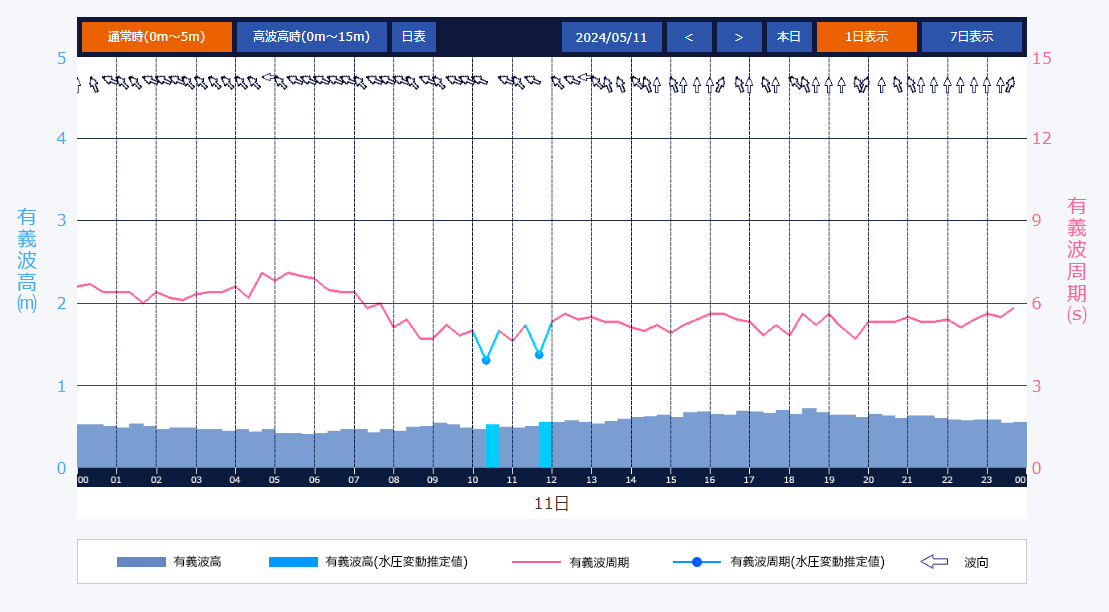Switch to 高波高時(0m〜15m) scale mode

(311, 37)
